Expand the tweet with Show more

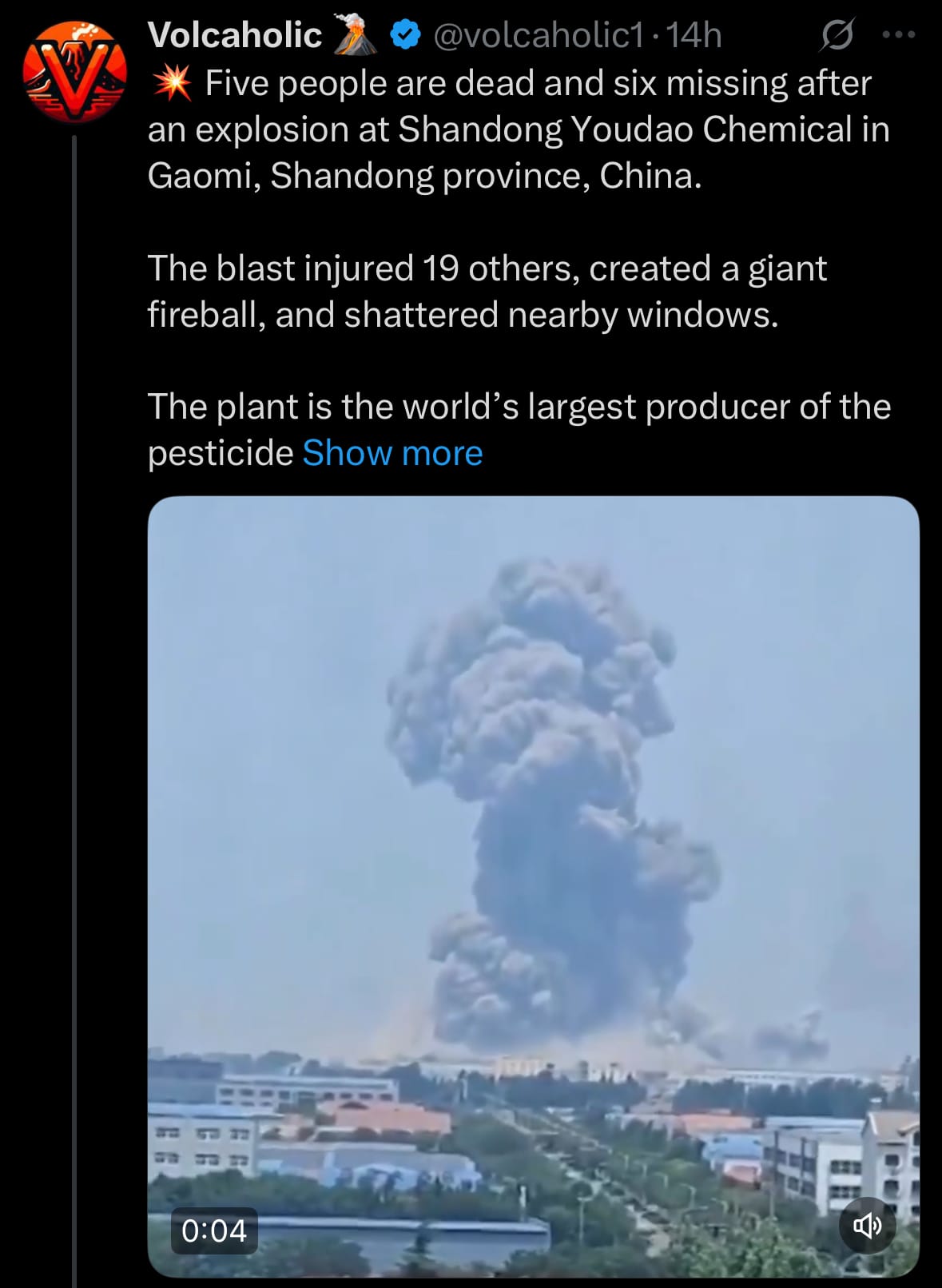392,453
